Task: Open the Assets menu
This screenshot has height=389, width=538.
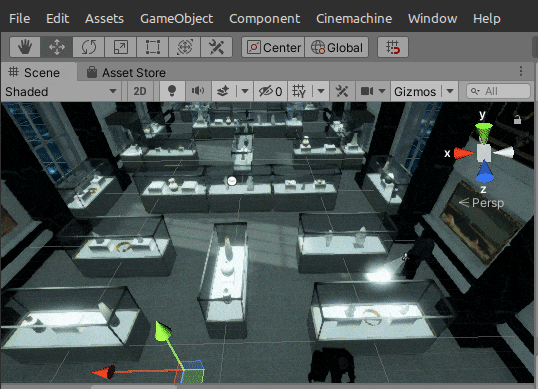Action: coord(104,19)
